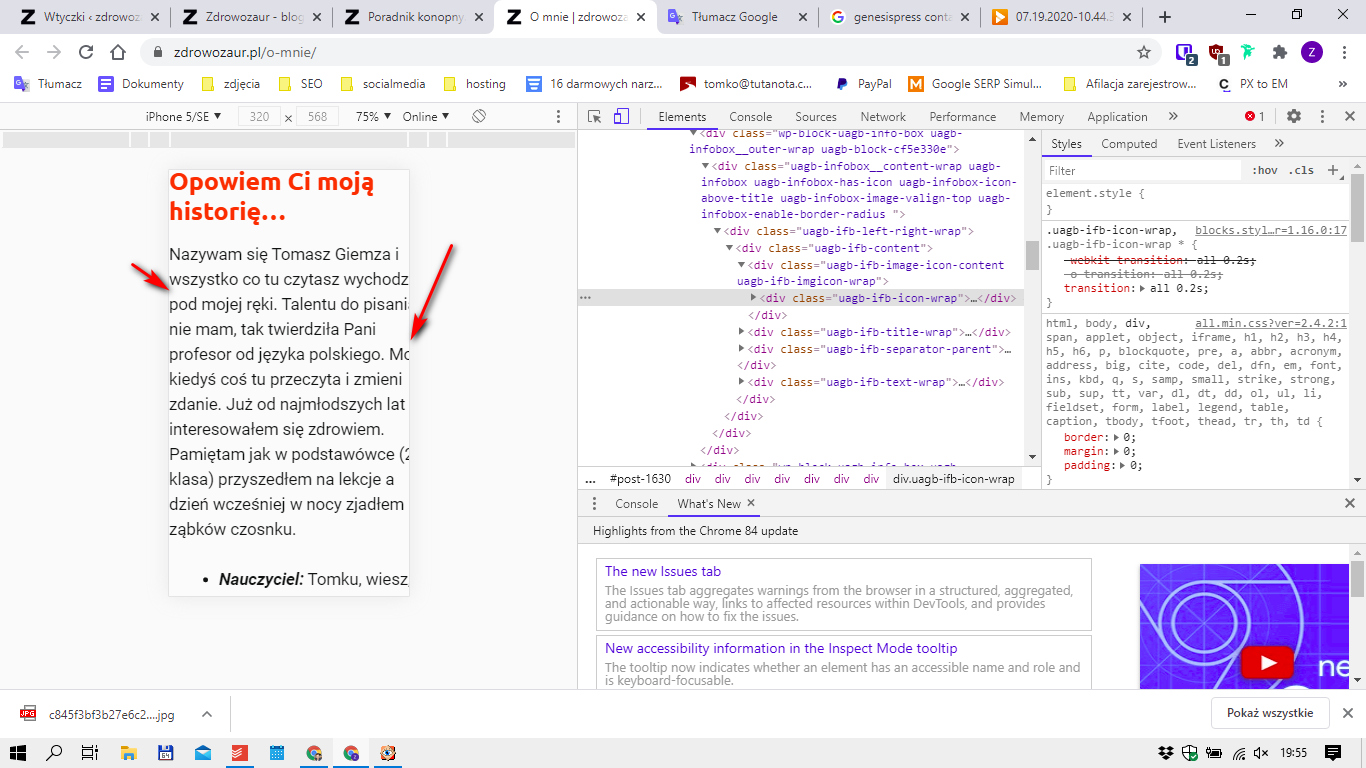Toggle the device toolbar icon

pos(621,117)
